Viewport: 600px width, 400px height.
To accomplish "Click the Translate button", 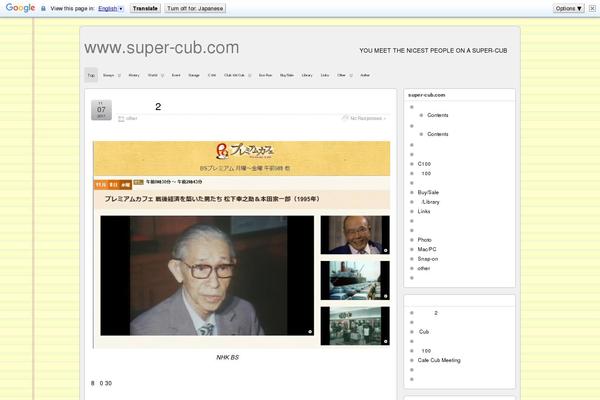I will [145, 8].
